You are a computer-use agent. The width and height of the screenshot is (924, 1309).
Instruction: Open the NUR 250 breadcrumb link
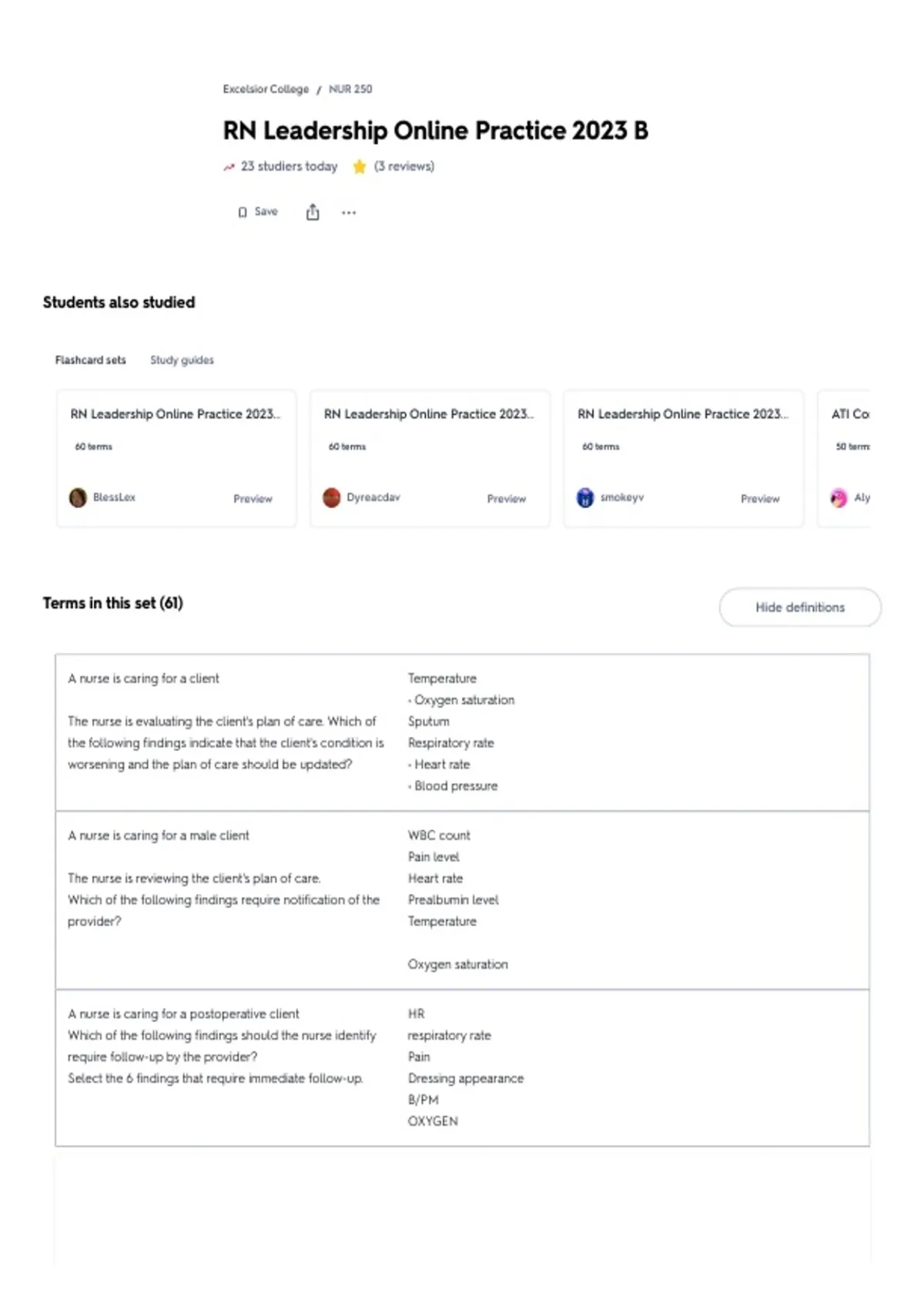[x=350, y=89]
